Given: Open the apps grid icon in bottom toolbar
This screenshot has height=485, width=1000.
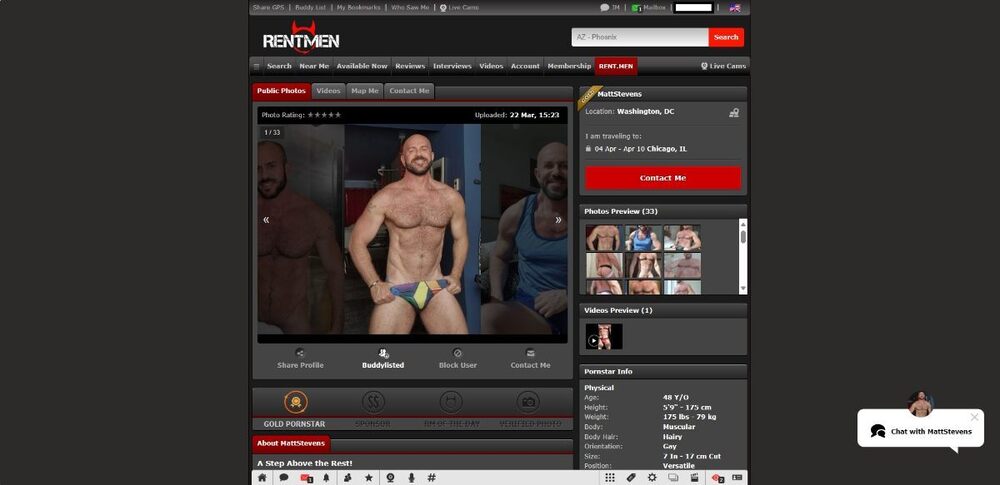Looking at the screenshot, I should click(610, 478).
